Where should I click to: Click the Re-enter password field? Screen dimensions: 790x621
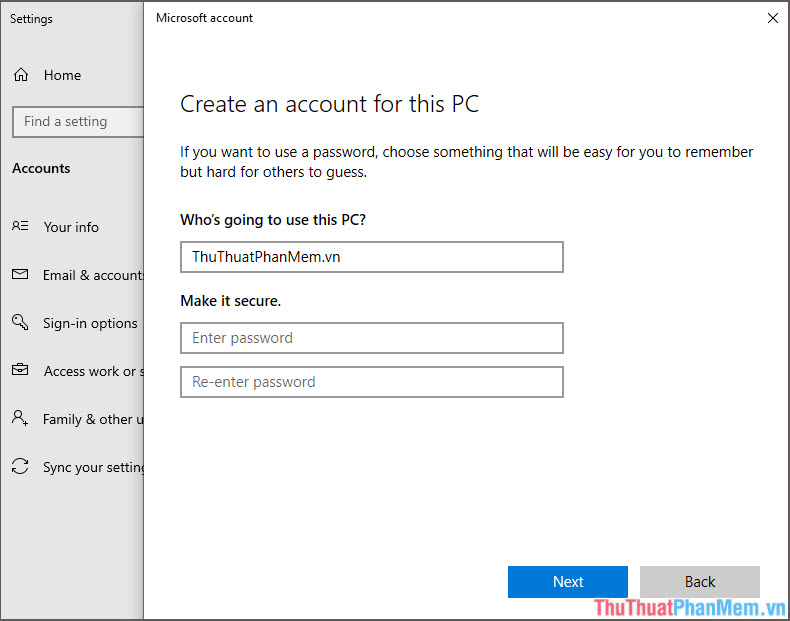click(x=372, y=382)
